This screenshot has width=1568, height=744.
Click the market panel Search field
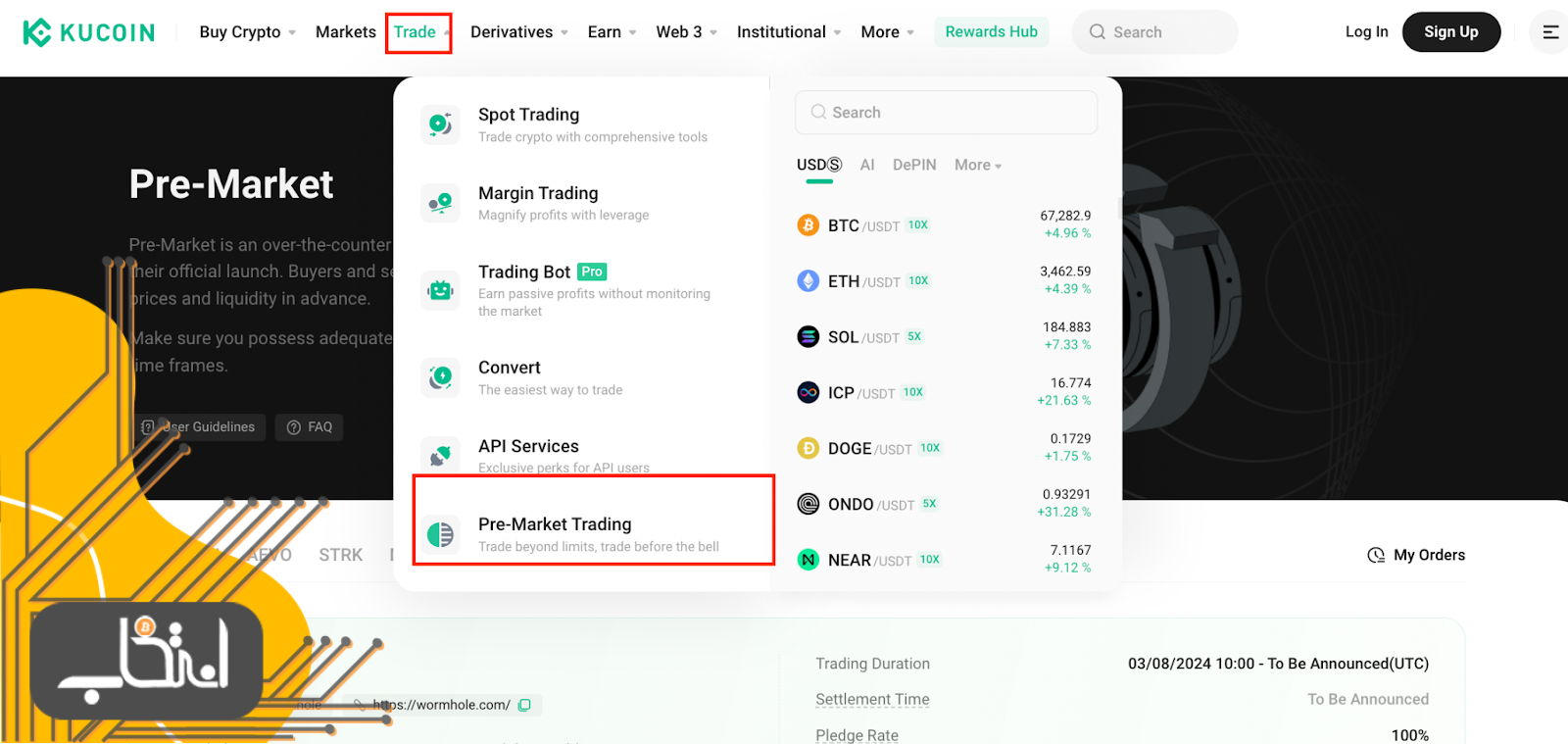pyautogui.click(x=946, y=113)
